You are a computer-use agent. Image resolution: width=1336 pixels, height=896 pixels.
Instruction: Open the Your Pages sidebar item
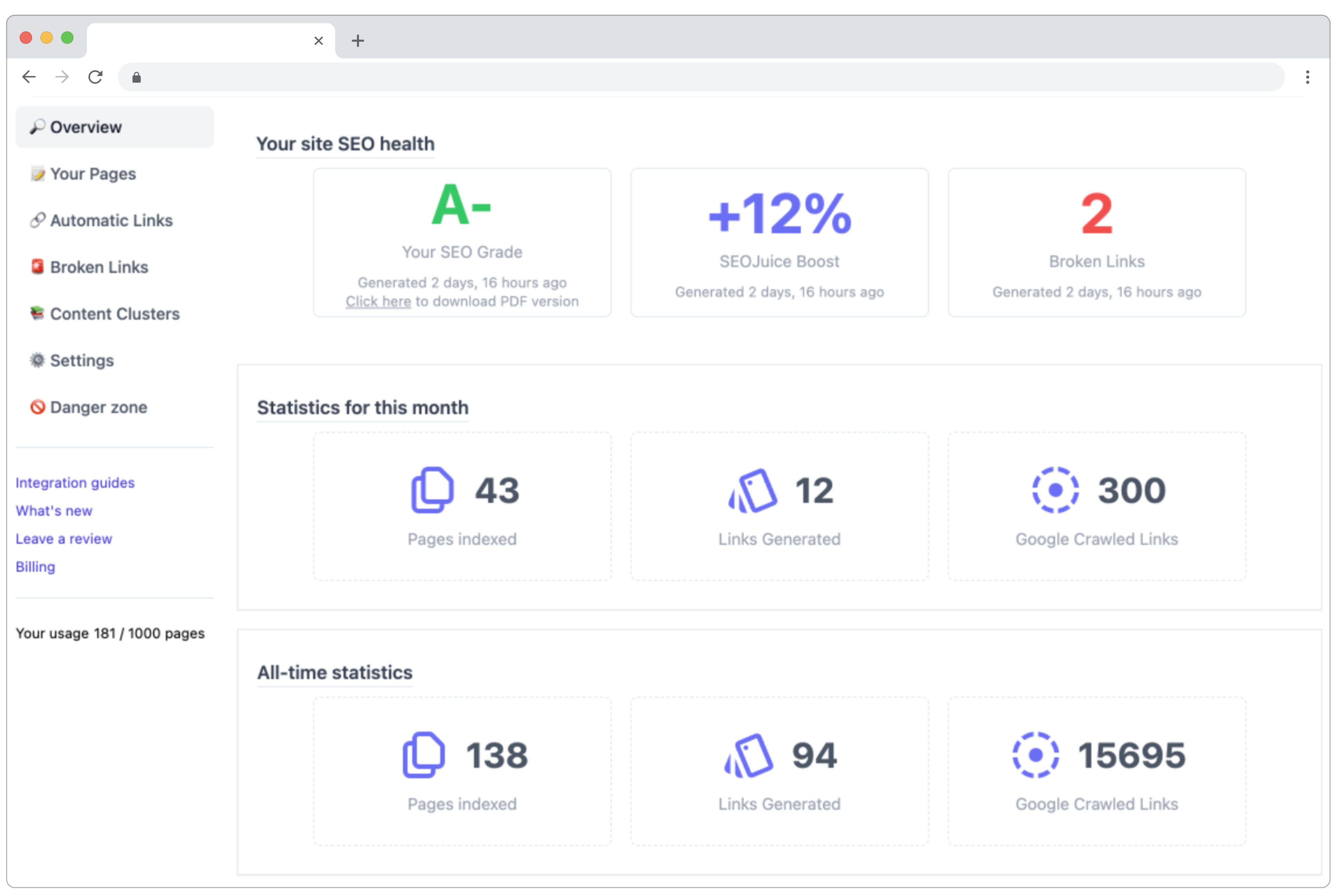(x=93, y=174)
